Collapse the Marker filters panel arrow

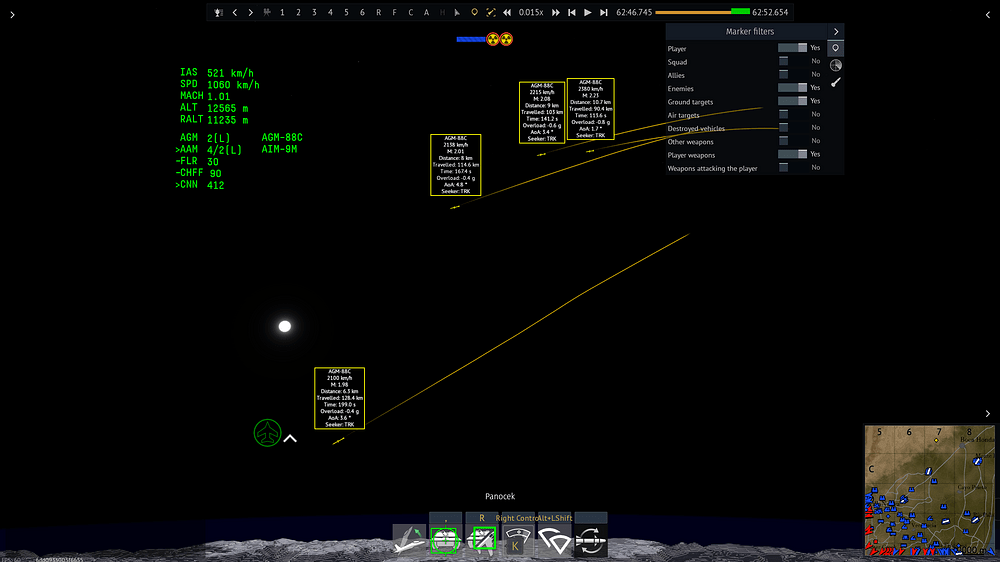tap(835, 31)
